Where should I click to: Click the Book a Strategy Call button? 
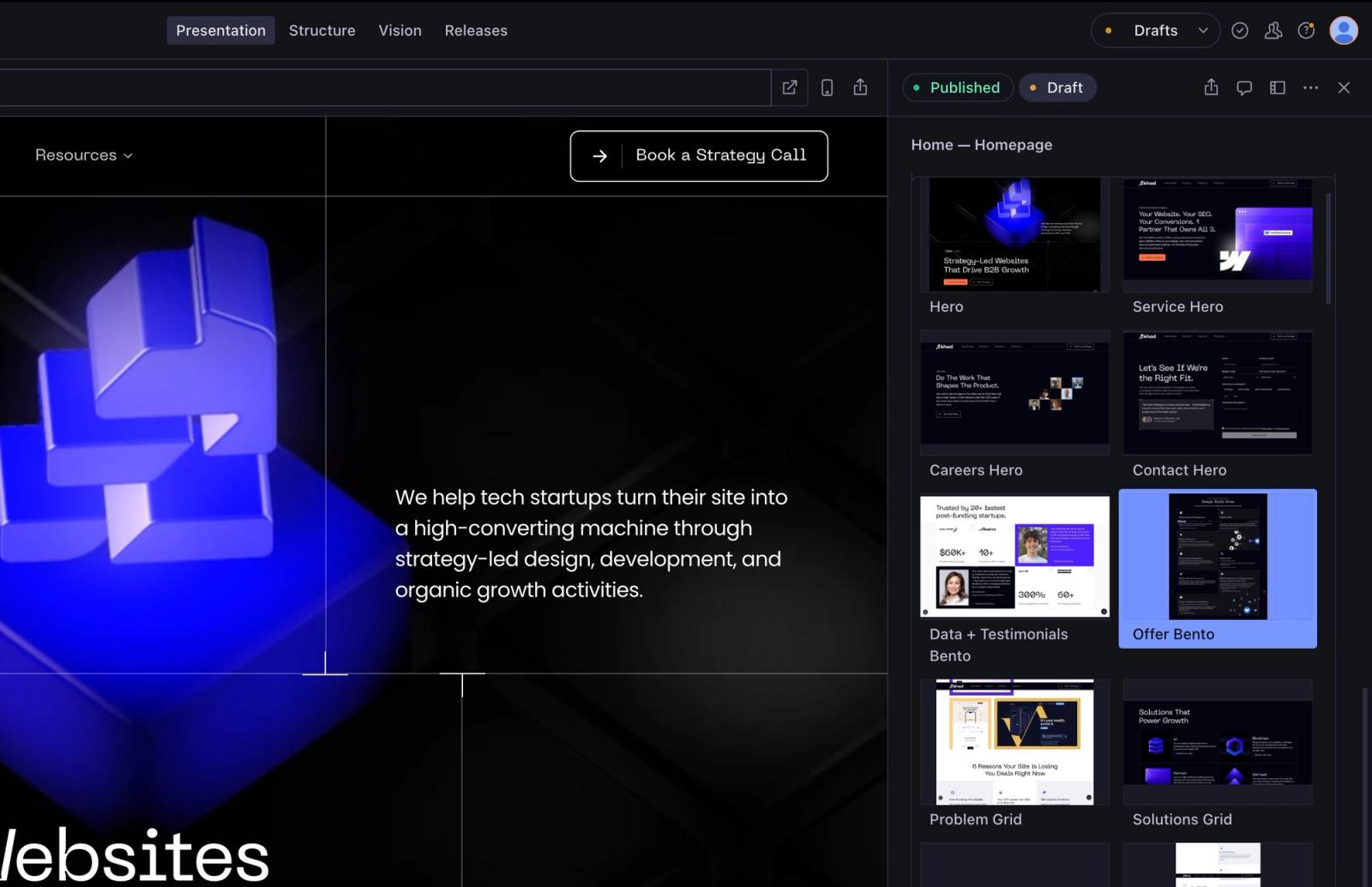click(x=699, y=155)
